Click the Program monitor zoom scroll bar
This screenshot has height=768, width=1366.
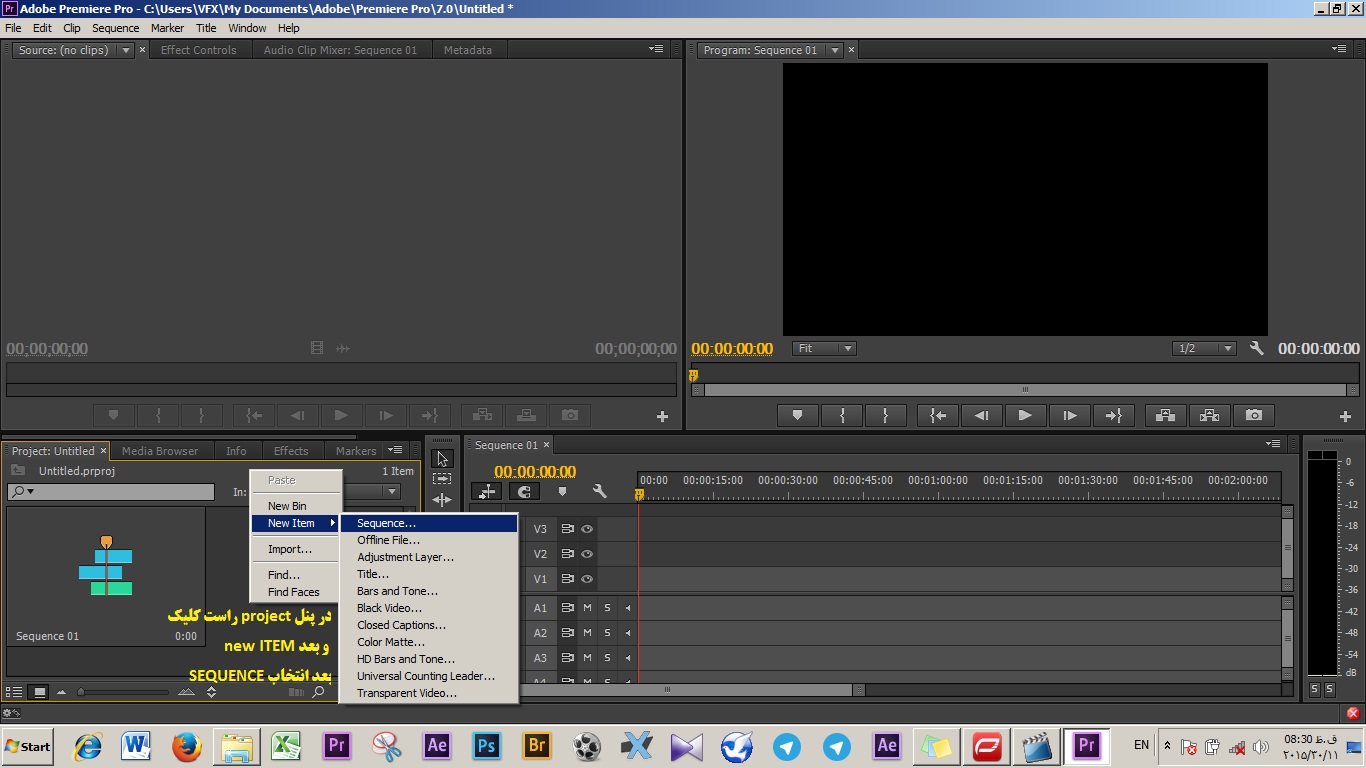tap(1025, 390)
